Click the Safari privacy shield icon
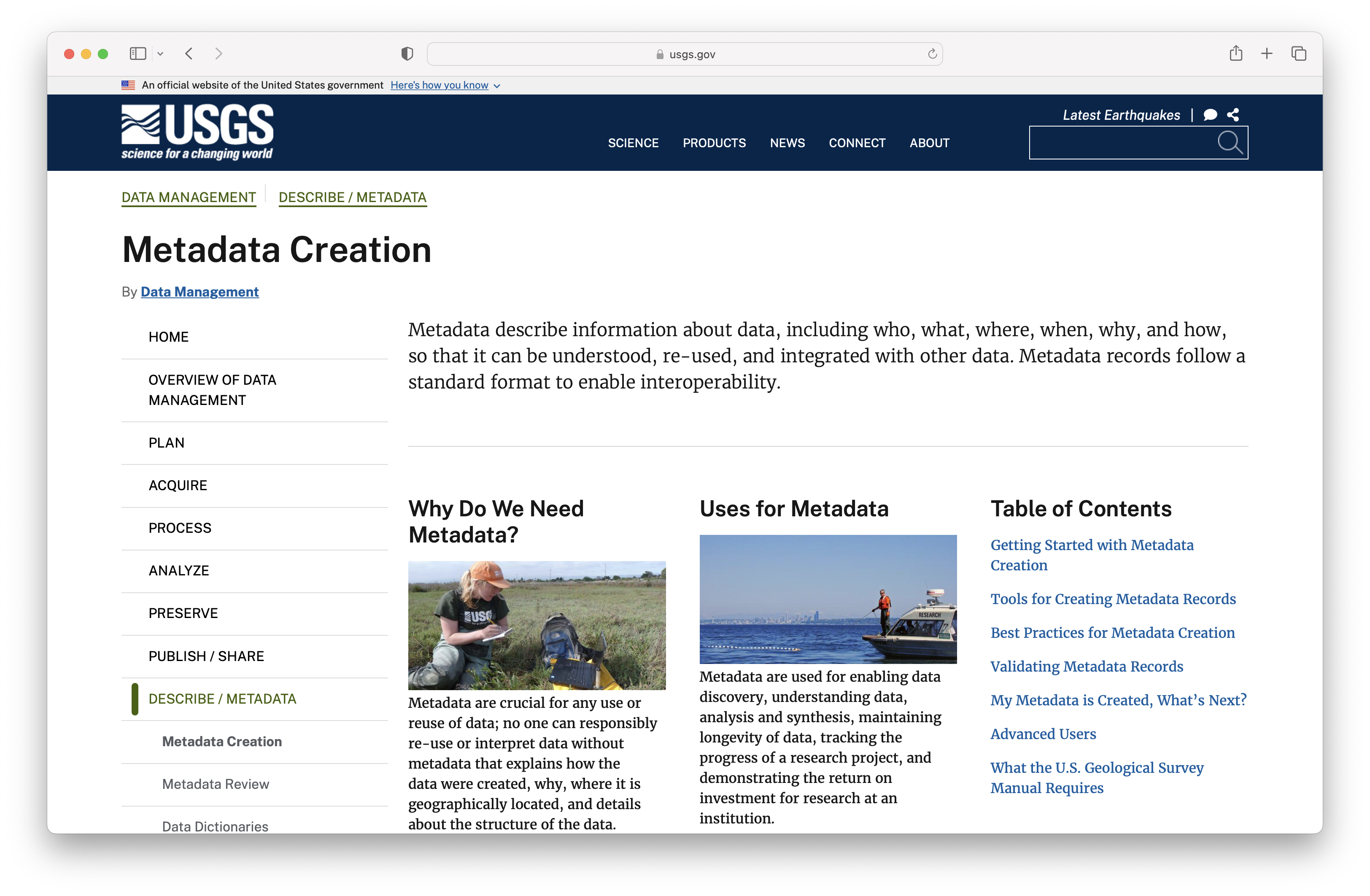Screen dimensions: 1370x896 407,54
